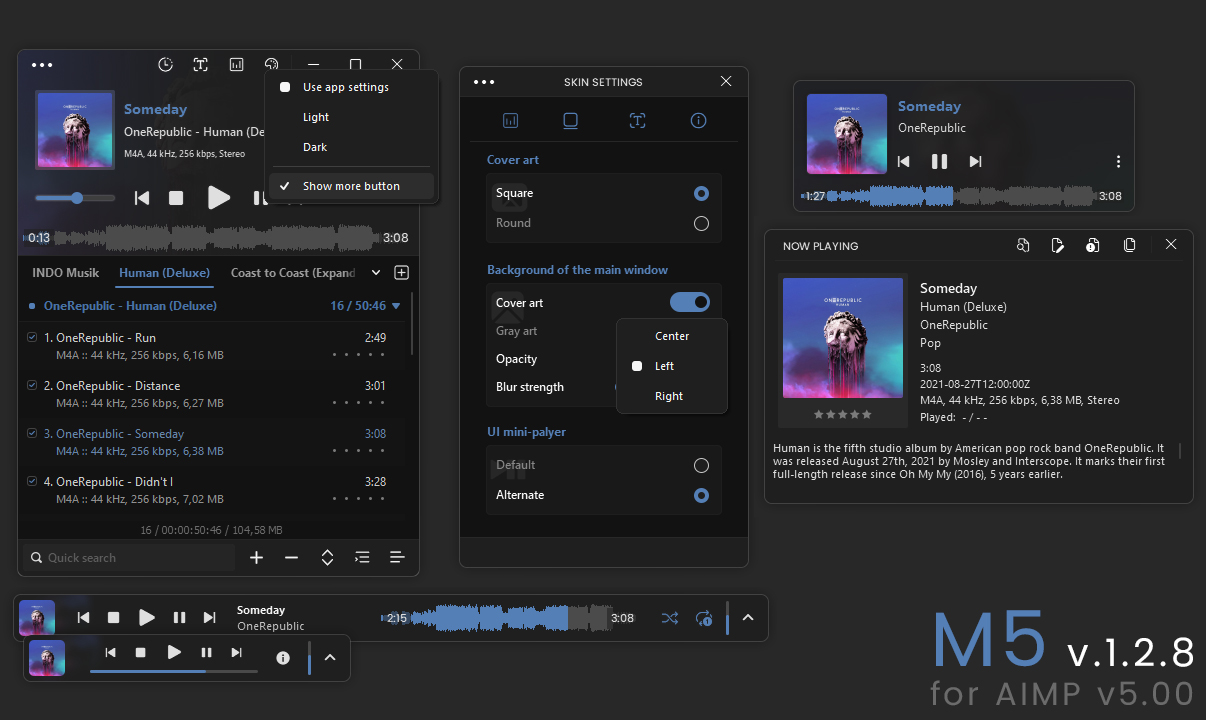Open the visualization tab icon in Skin Settings
1206x720 pixels.
click(x=511, y=121)
